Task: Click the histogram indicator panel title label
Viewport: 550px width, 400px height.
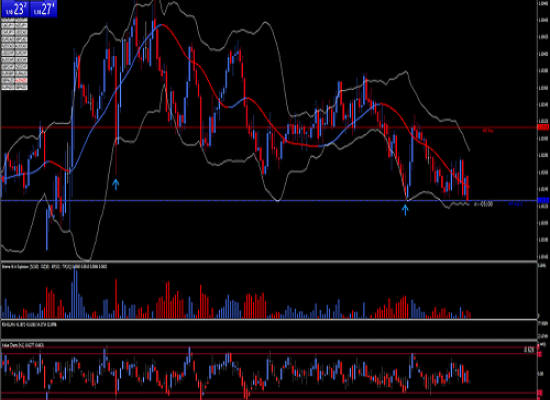Action: 54,267
